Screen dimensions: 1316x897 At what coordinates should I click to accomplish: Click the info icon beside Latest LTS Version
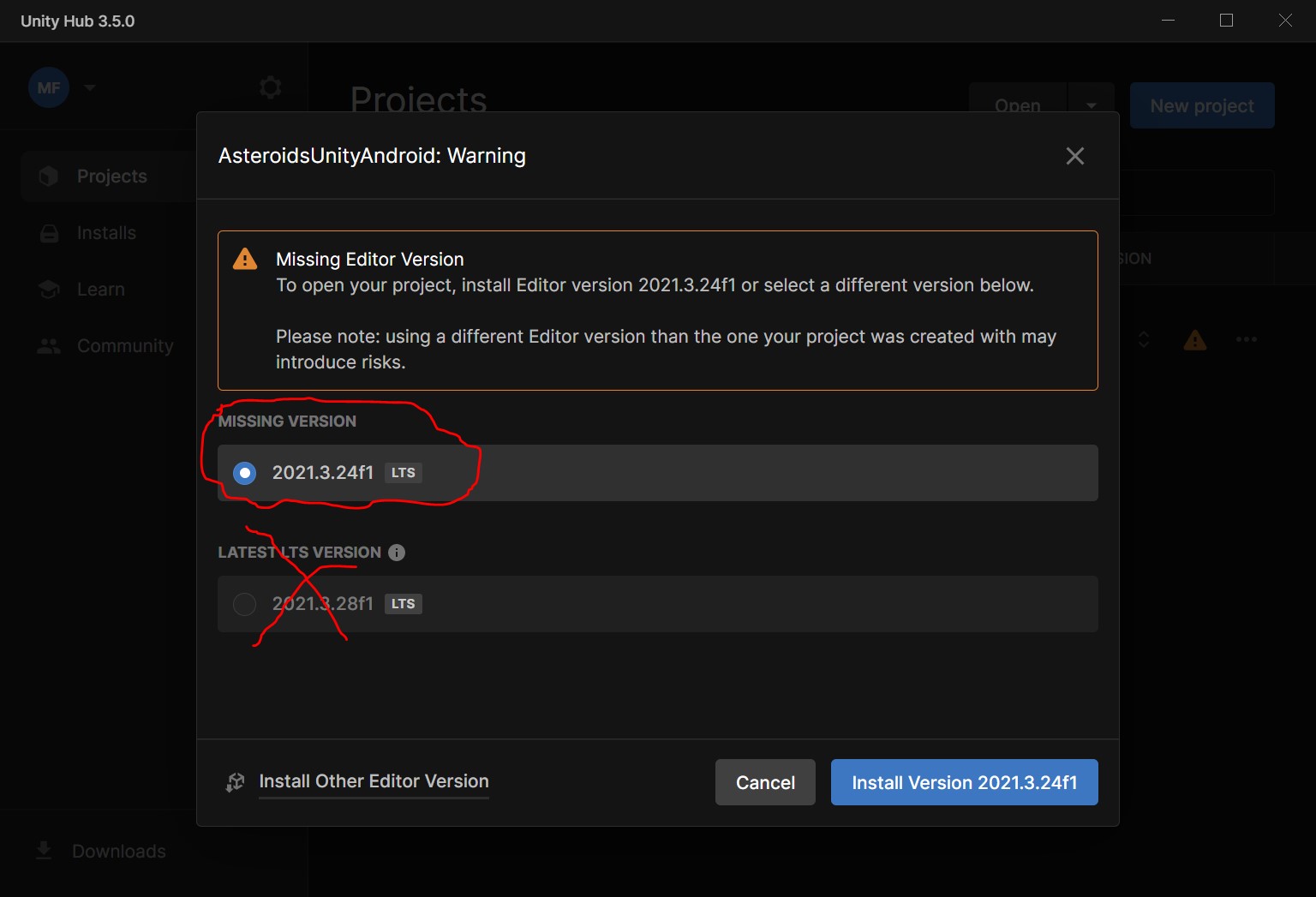[397, 553]
